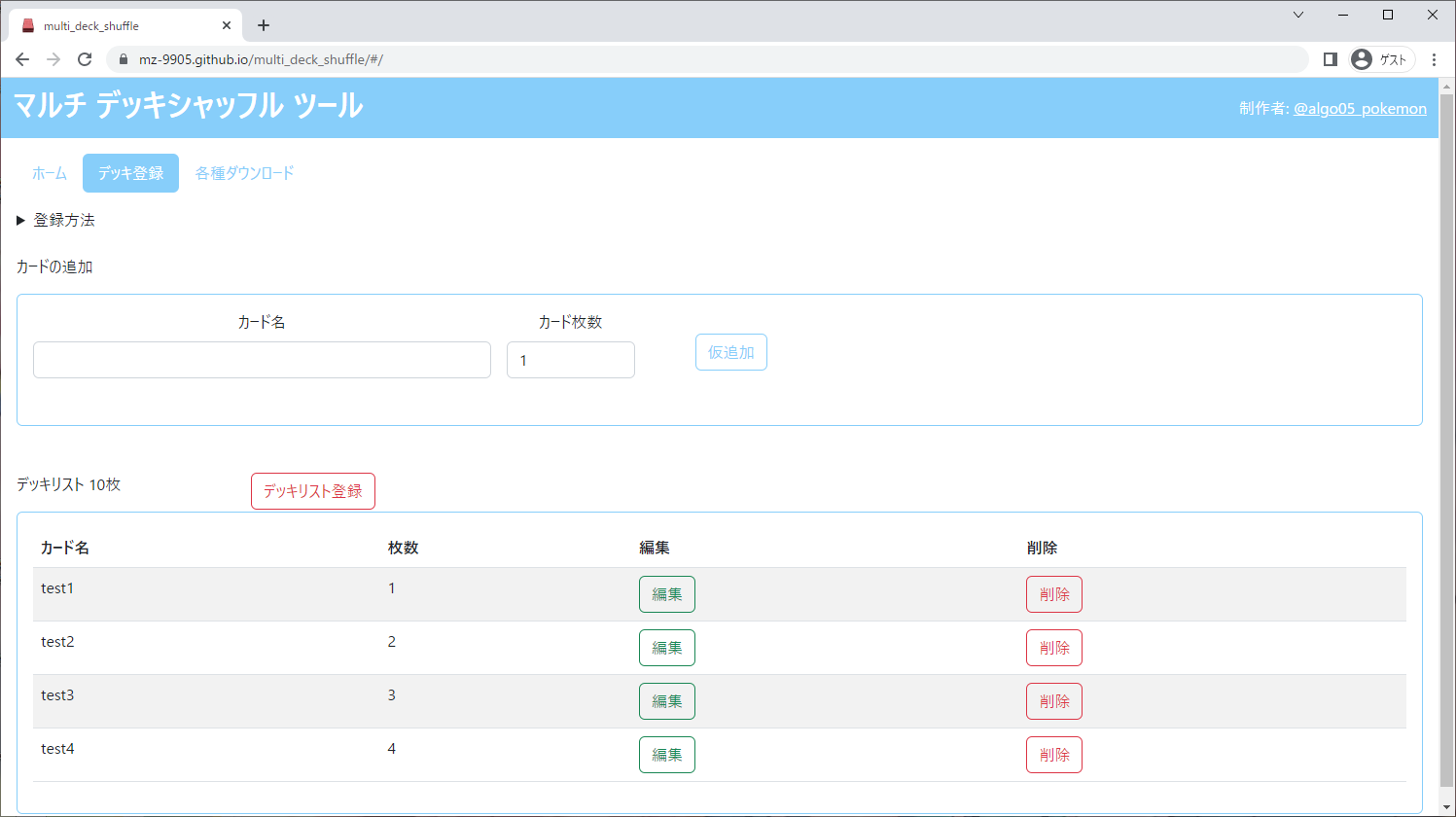Screen dimensions: 1456x817
Task: Open the browser tab list chevron
Action: 1298,15
